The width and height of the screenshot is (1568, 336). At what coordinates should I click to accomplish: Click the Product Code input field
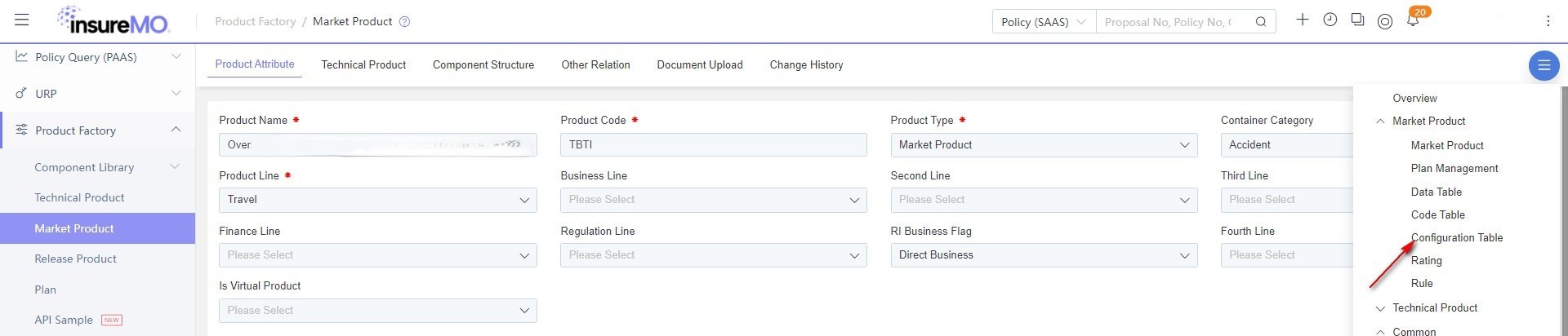click(714, 145)
